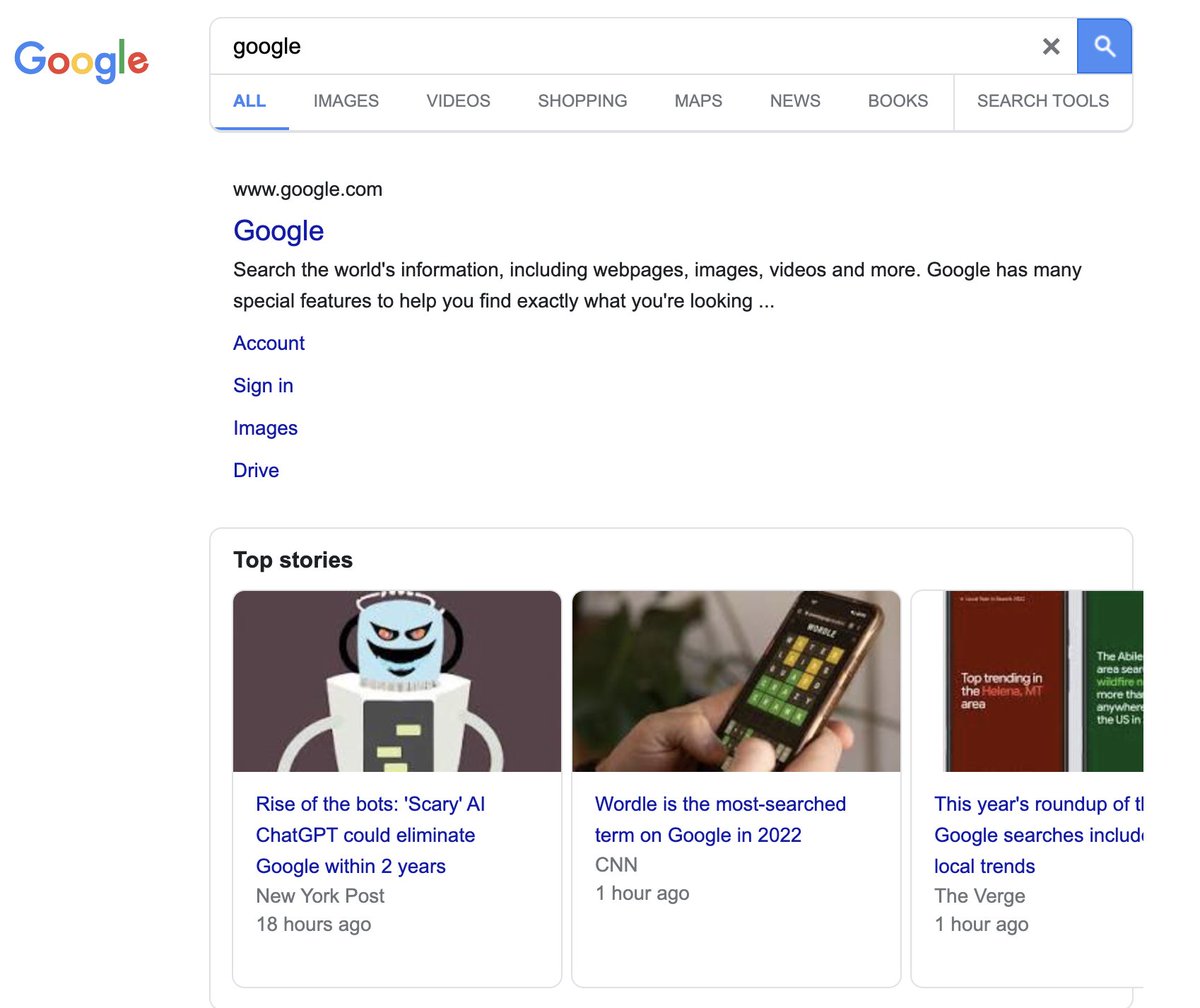Open the Account sitelink

(x=269, y=343)
